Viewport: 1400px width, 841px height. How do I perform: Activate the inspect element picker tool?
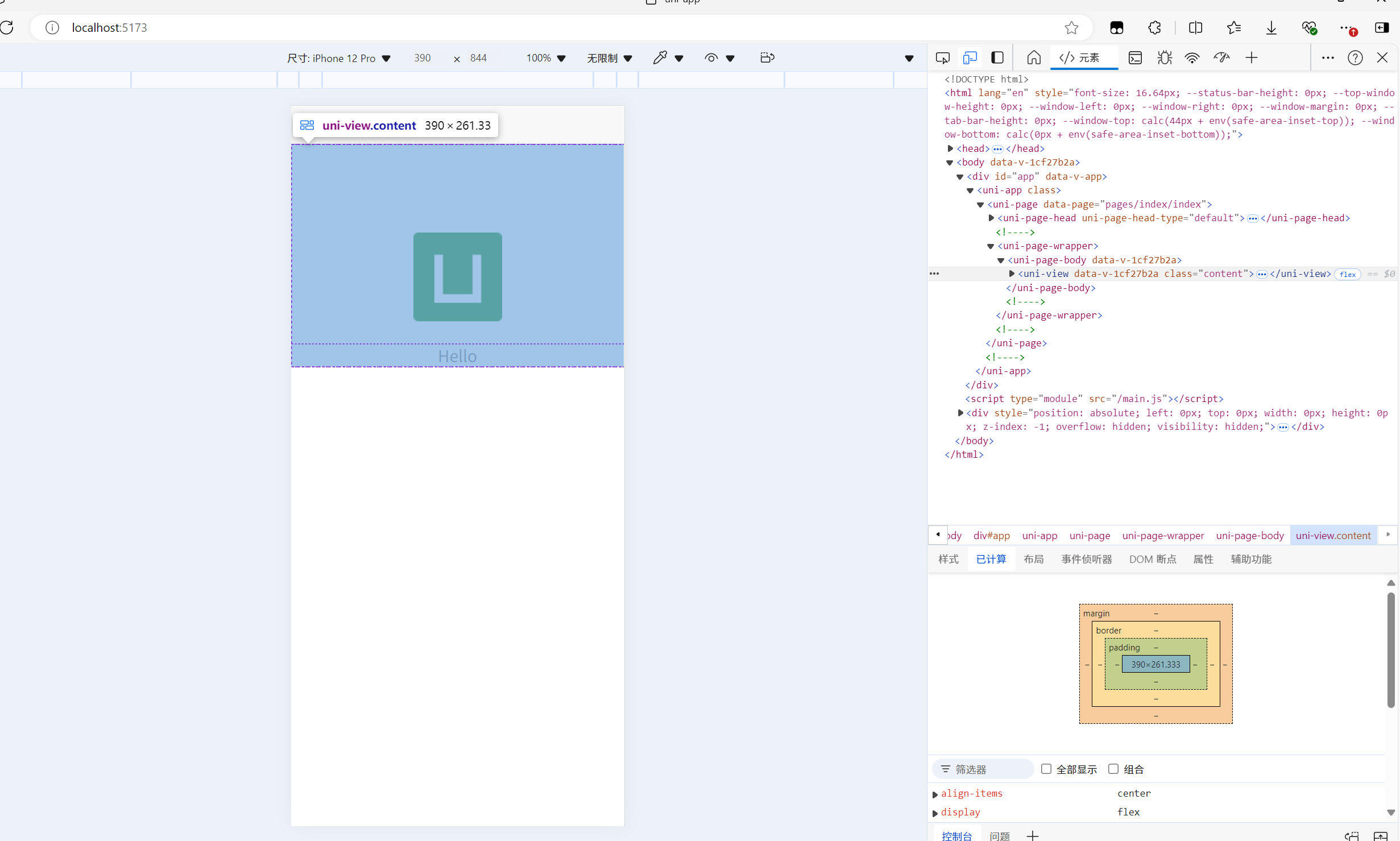[x=942, y=57]
